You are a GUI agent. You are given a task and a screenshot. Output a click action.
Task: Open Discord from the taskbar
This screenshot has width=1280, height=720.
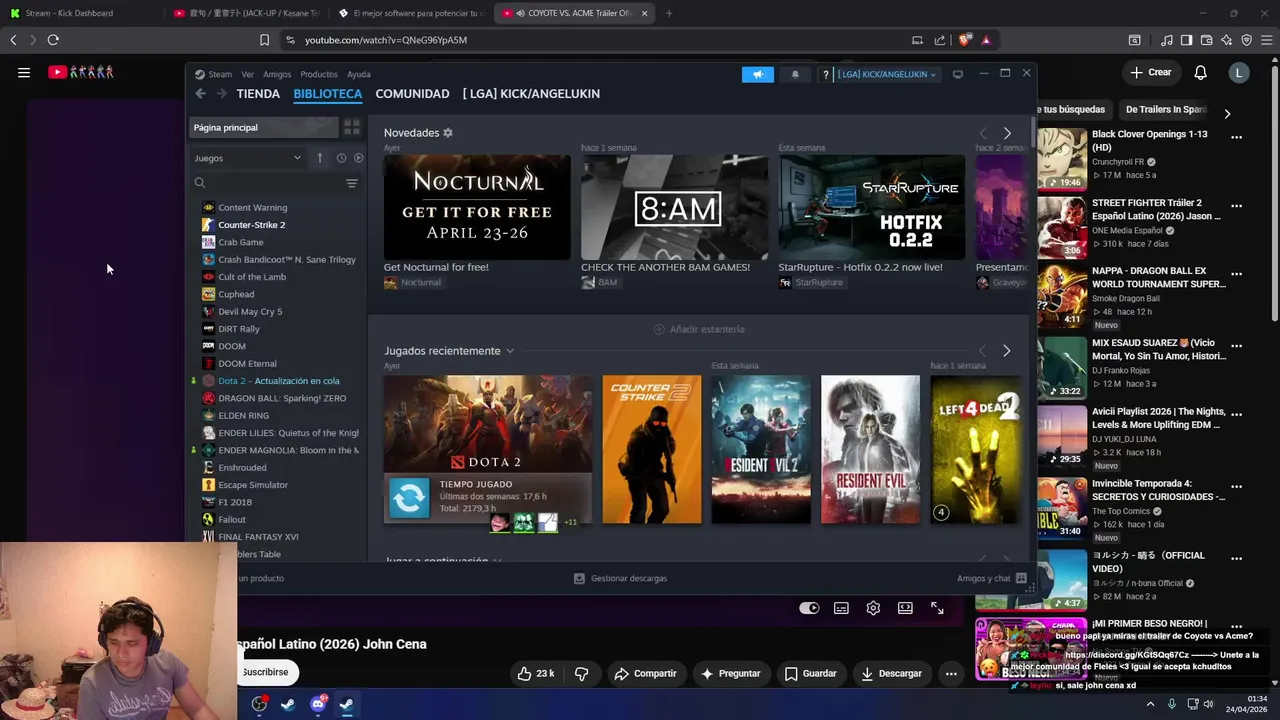tap(318, 704)
